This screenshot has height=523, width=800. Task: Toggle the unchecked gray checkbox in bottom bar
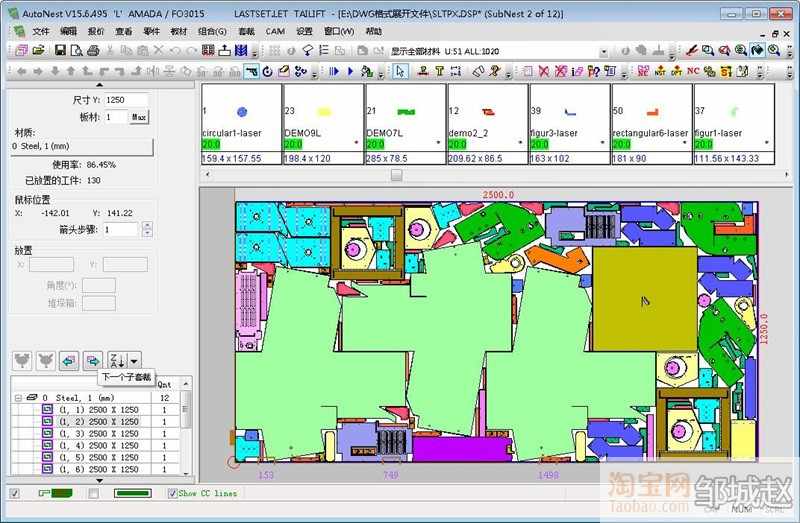click(x=93, y=493)
